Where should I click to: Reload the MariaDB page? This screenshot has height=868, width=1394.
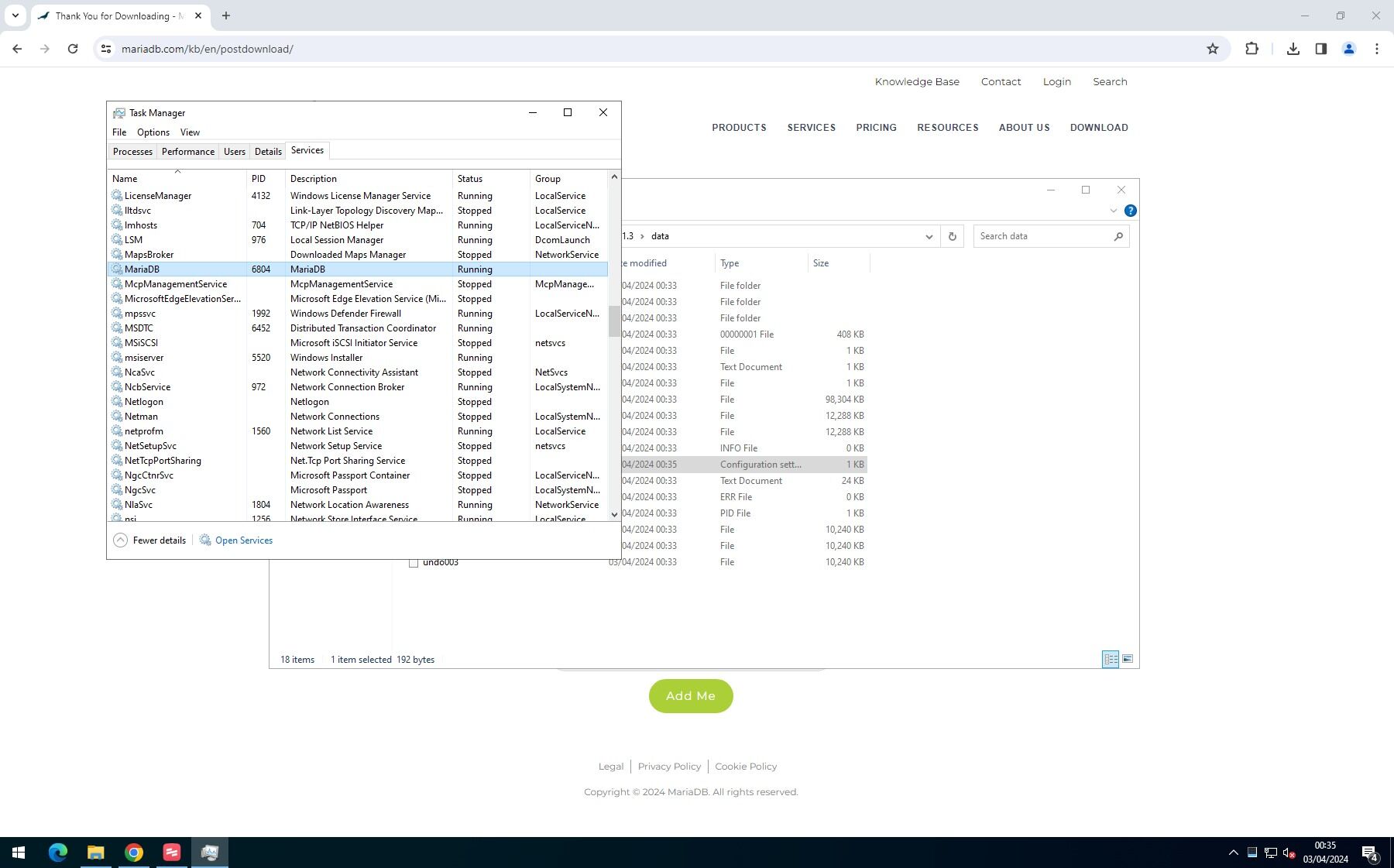(x=73, y=49)
